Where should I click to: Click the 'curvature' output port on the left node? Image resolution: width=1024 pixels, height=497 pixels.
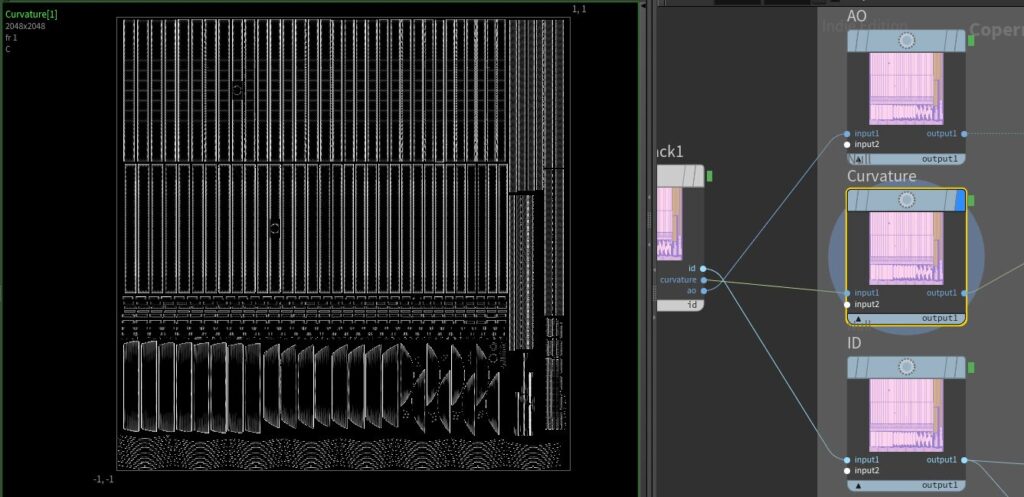pyautogui.click(x=703, y=280)
